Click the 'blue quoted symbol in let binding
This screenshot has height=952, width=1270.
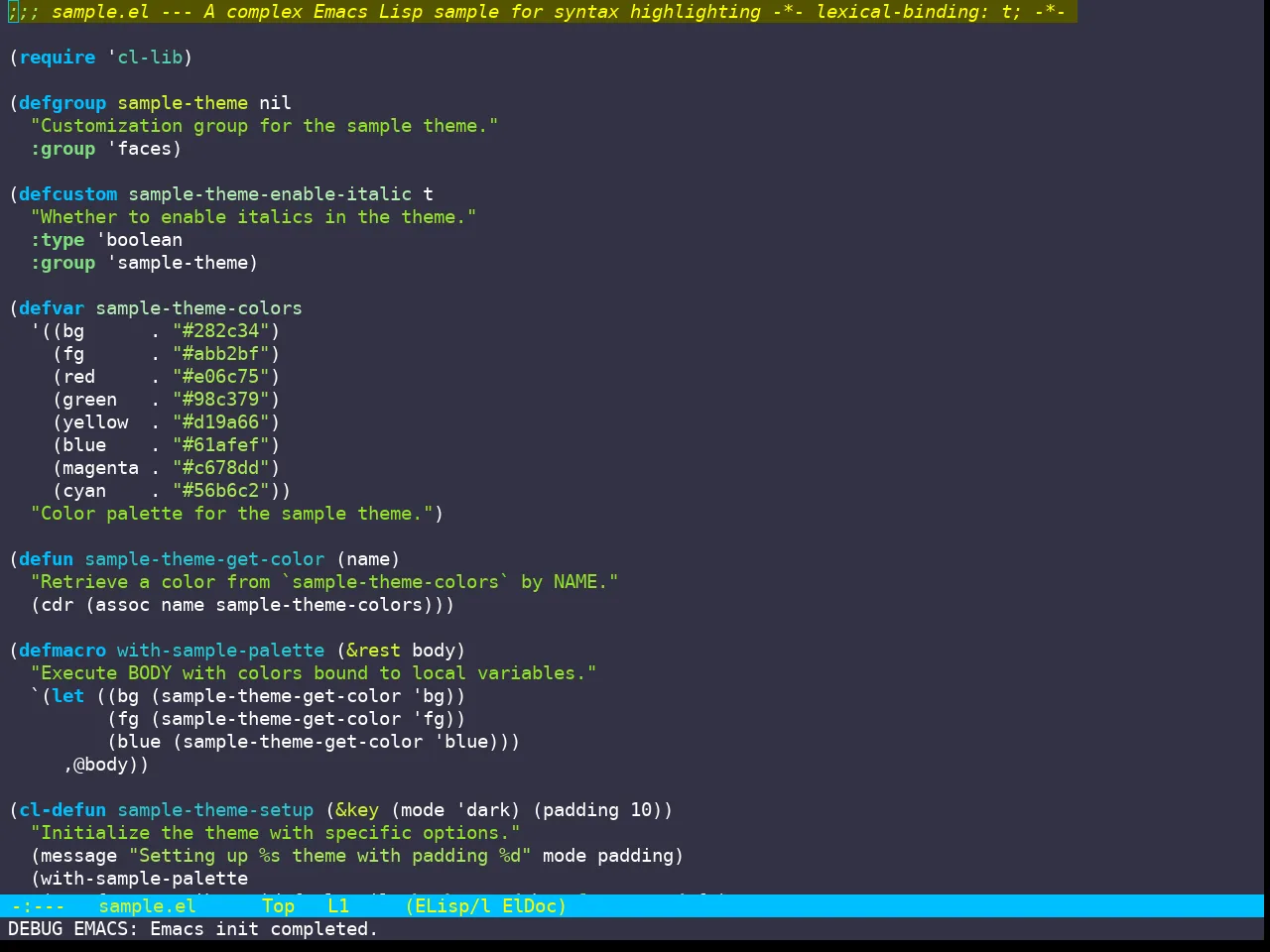click(x=461, y=742)
